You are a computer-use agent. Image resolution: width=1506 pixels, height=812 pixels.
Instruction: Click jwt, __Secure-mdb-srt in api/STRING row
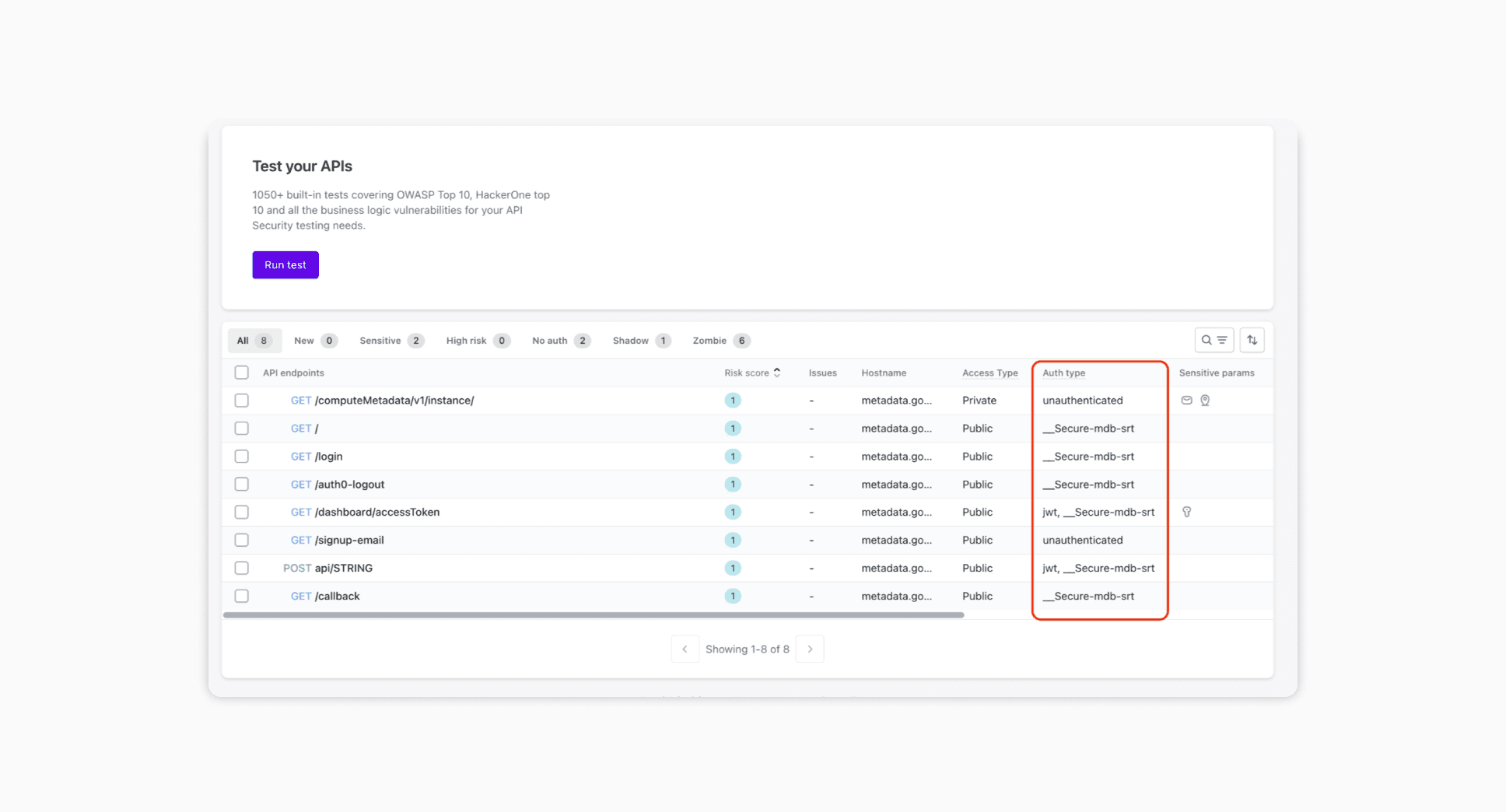(x=1098, y=569)
